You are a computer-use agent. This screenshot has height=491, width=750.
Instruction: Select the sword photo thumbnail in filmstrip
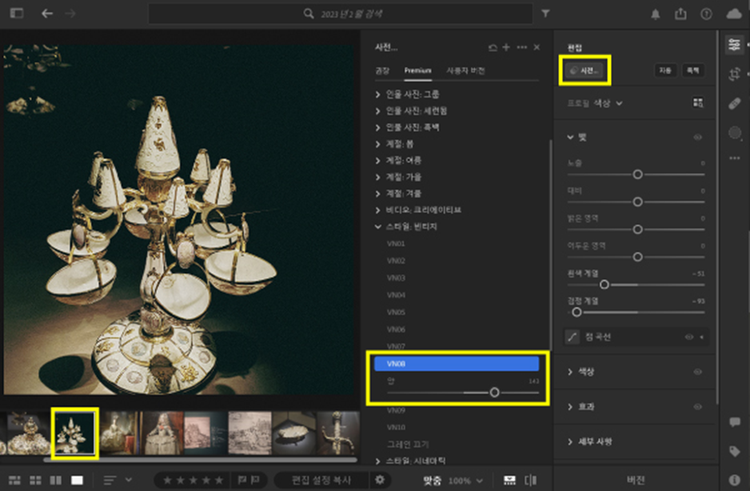(x=338, y=433)
